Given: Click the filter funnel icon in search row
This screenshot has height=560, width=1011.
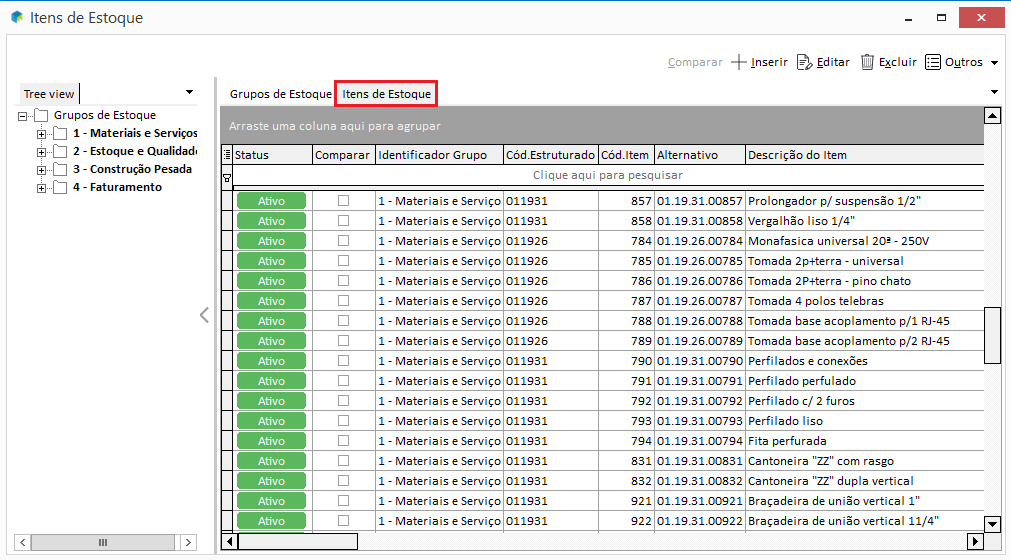Looking at the screenshot, I should tap(227, 178).
